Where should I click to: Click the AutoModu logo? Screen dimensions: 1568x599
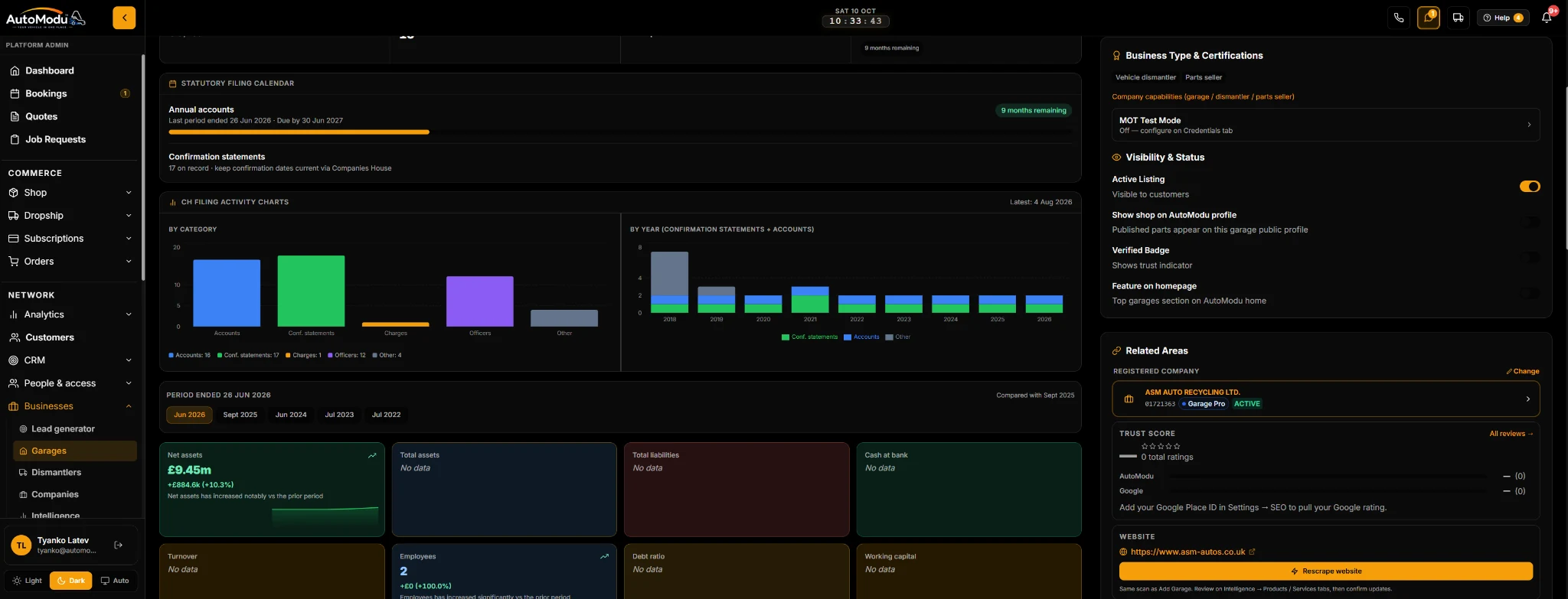coord(46,18)
